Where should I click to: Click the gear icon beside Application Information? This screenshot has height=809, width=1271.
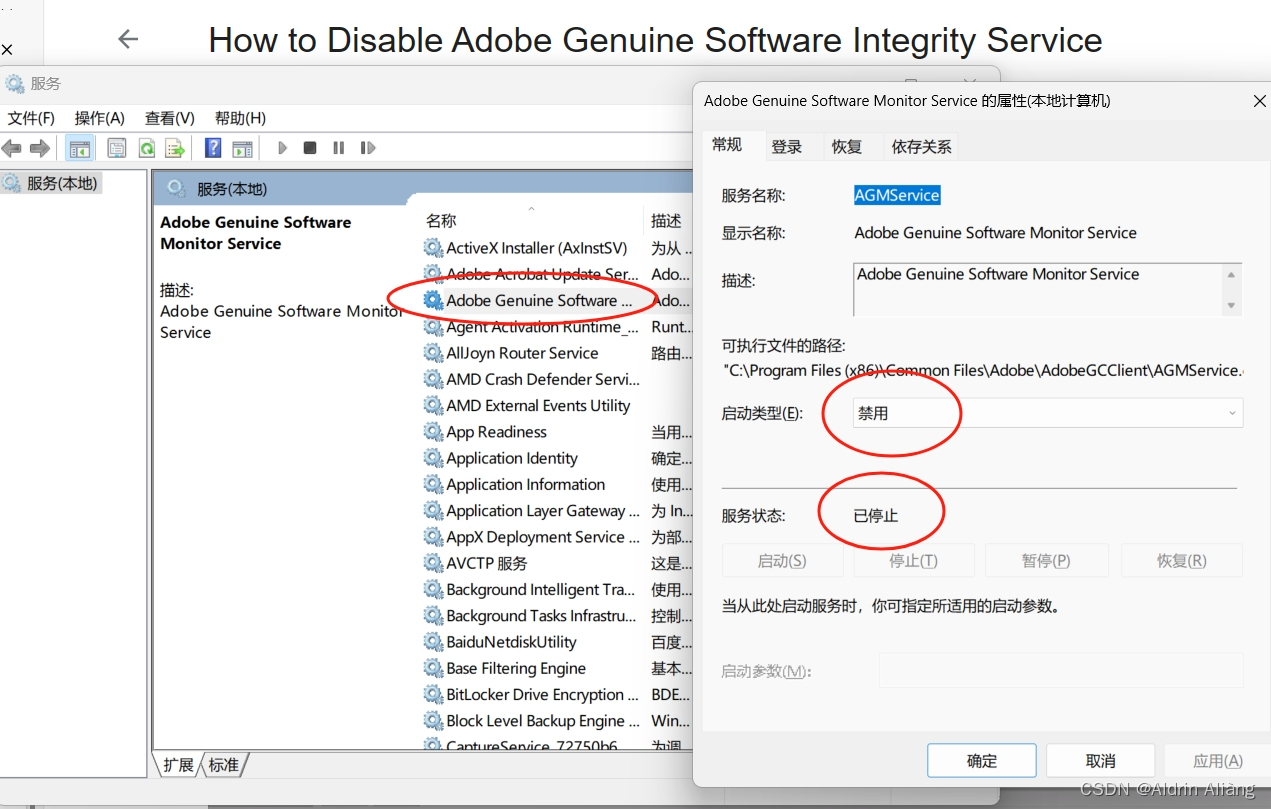tap(433, 484)
